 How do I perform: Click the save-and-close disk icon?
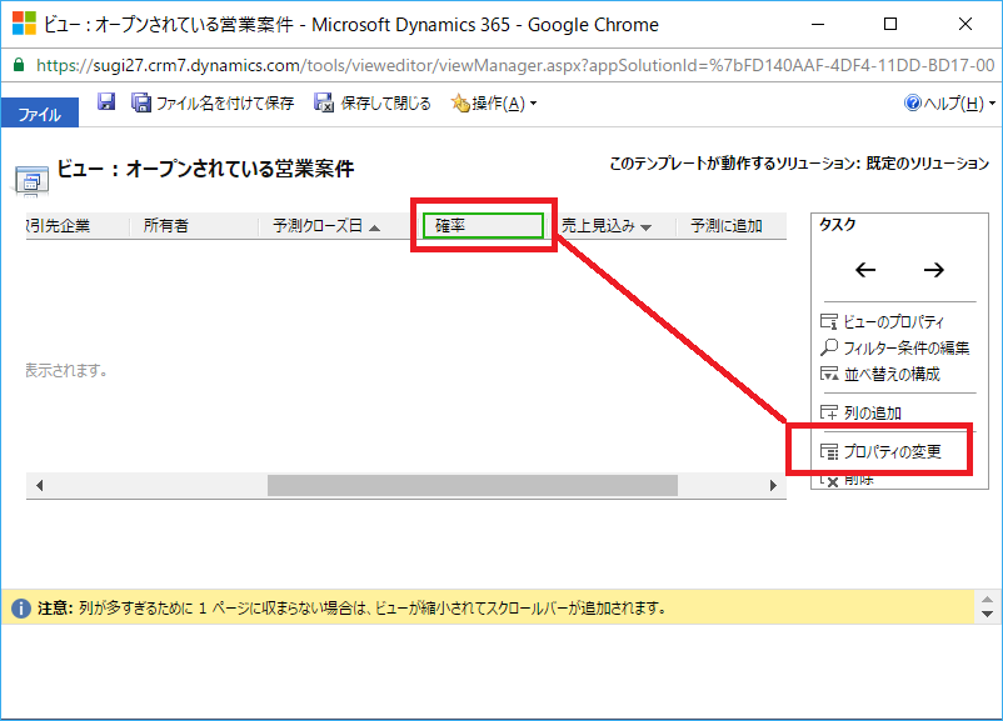point(323,102)
